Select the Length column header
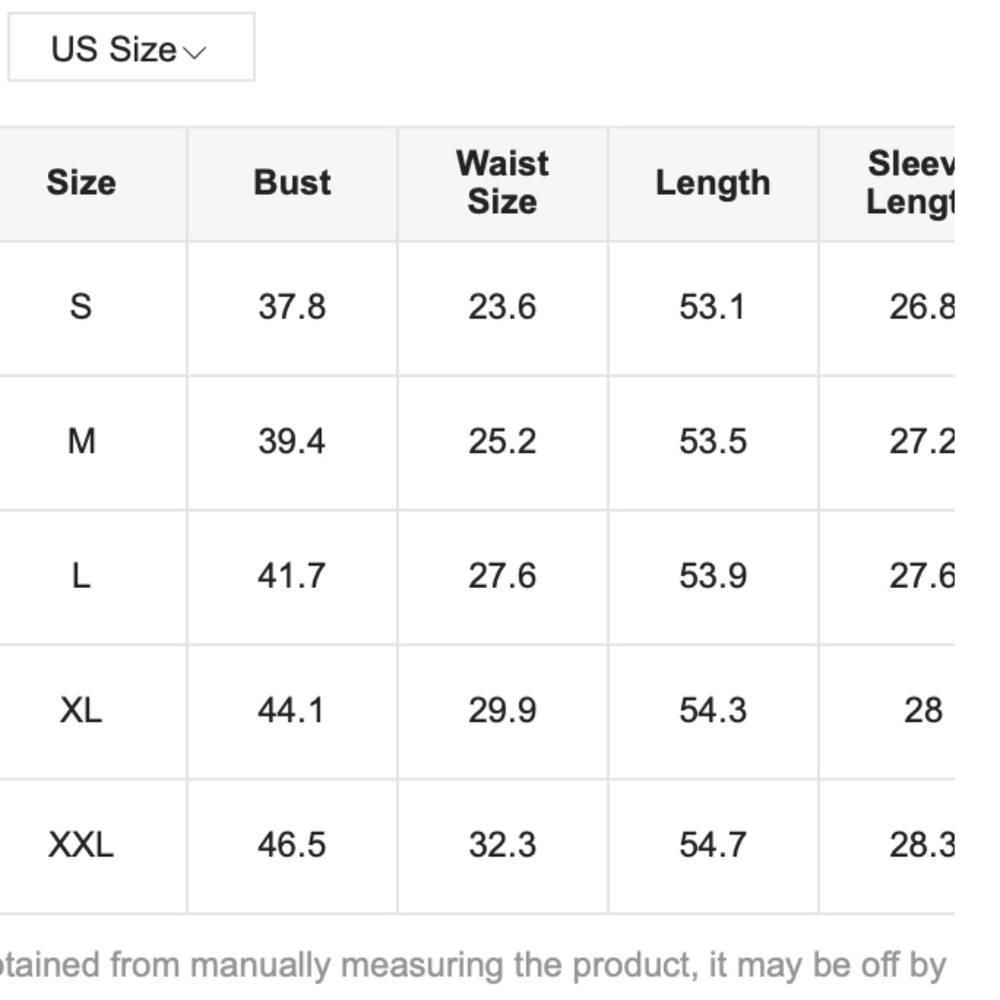Viewport: 1000px width, 1000px height. pos(713,183)
